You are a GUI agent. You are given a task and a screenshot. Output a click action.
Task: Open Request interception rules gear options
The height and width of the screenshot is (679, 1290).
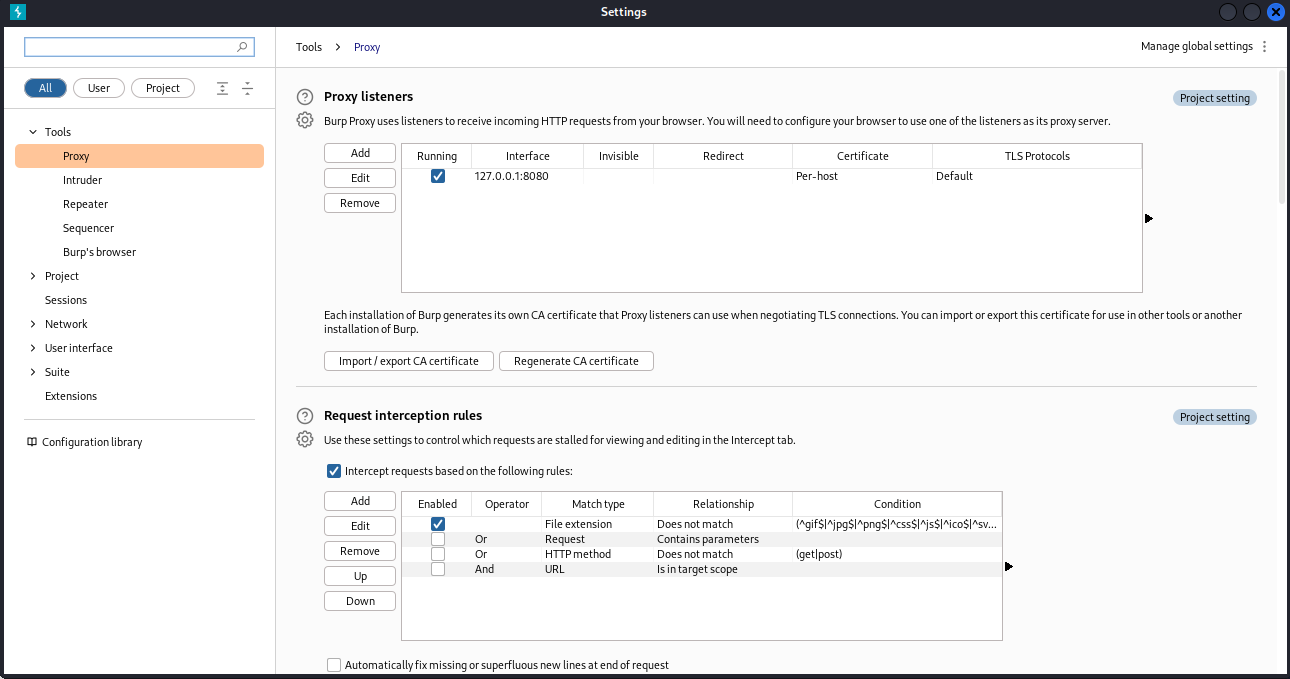(305, 440)
